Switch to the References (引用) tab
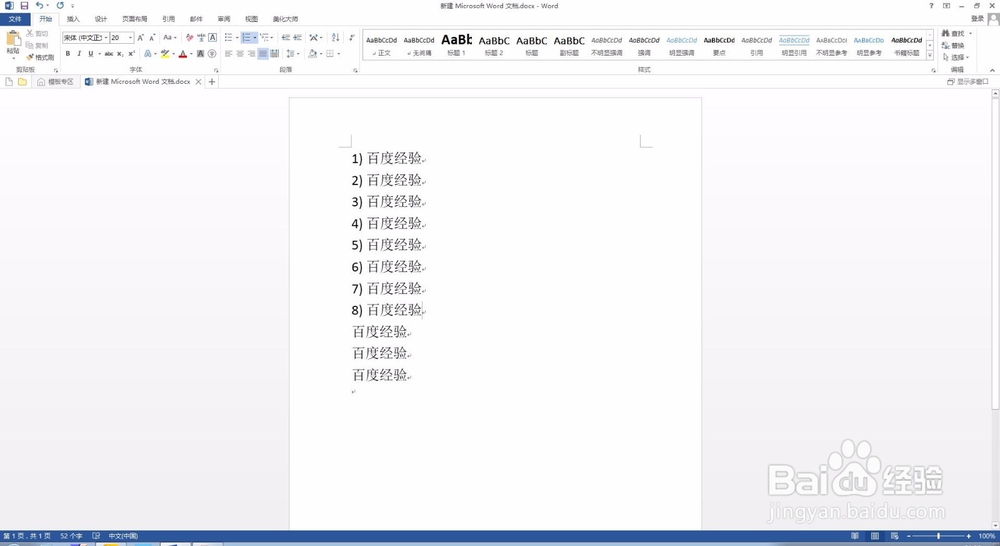1000x546 pixels. click(x=168, y=19)
